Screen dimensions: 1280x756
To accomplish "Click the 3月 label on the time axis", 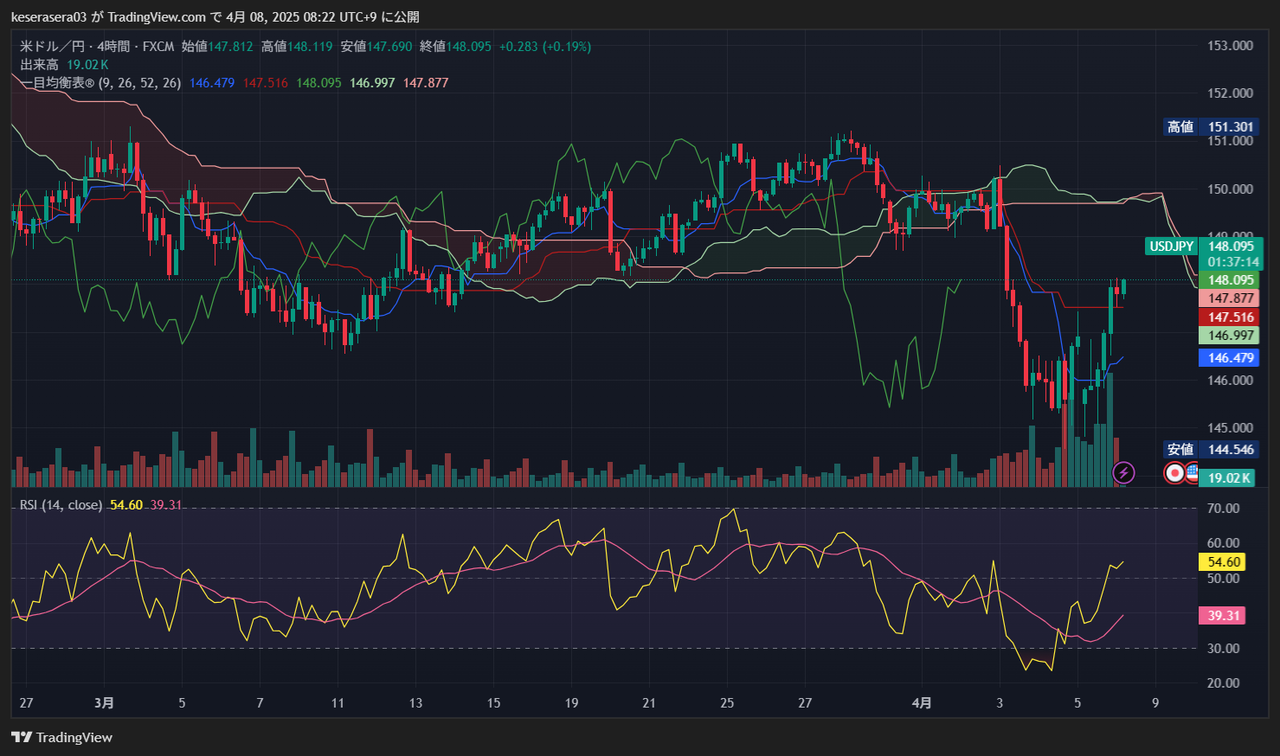I will [103, 703].
